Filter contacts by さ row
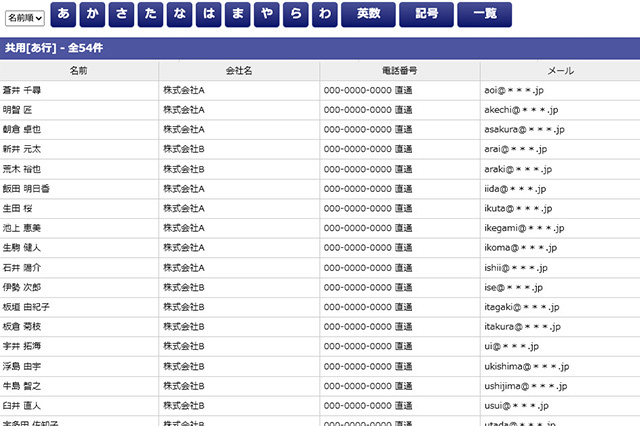This screenshot has height=426, width=640. [121, 14]
